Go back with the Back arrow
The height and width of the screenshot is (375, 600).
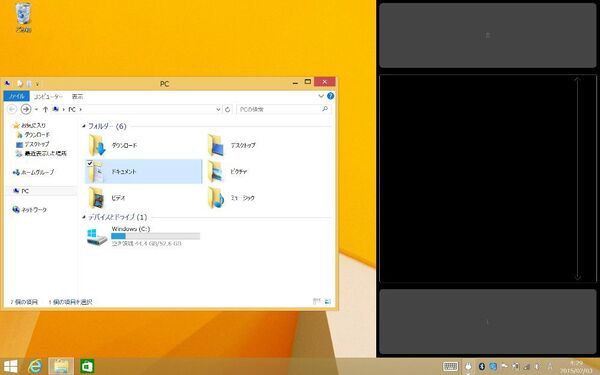[x=12, y=109]
